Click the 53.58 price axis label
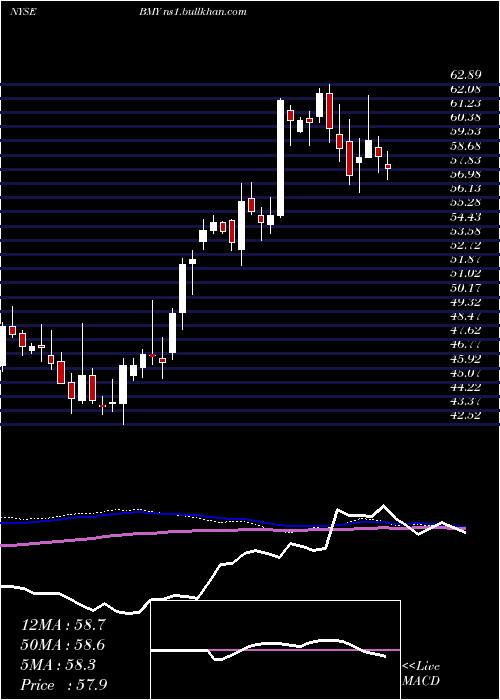 (465, 231)
